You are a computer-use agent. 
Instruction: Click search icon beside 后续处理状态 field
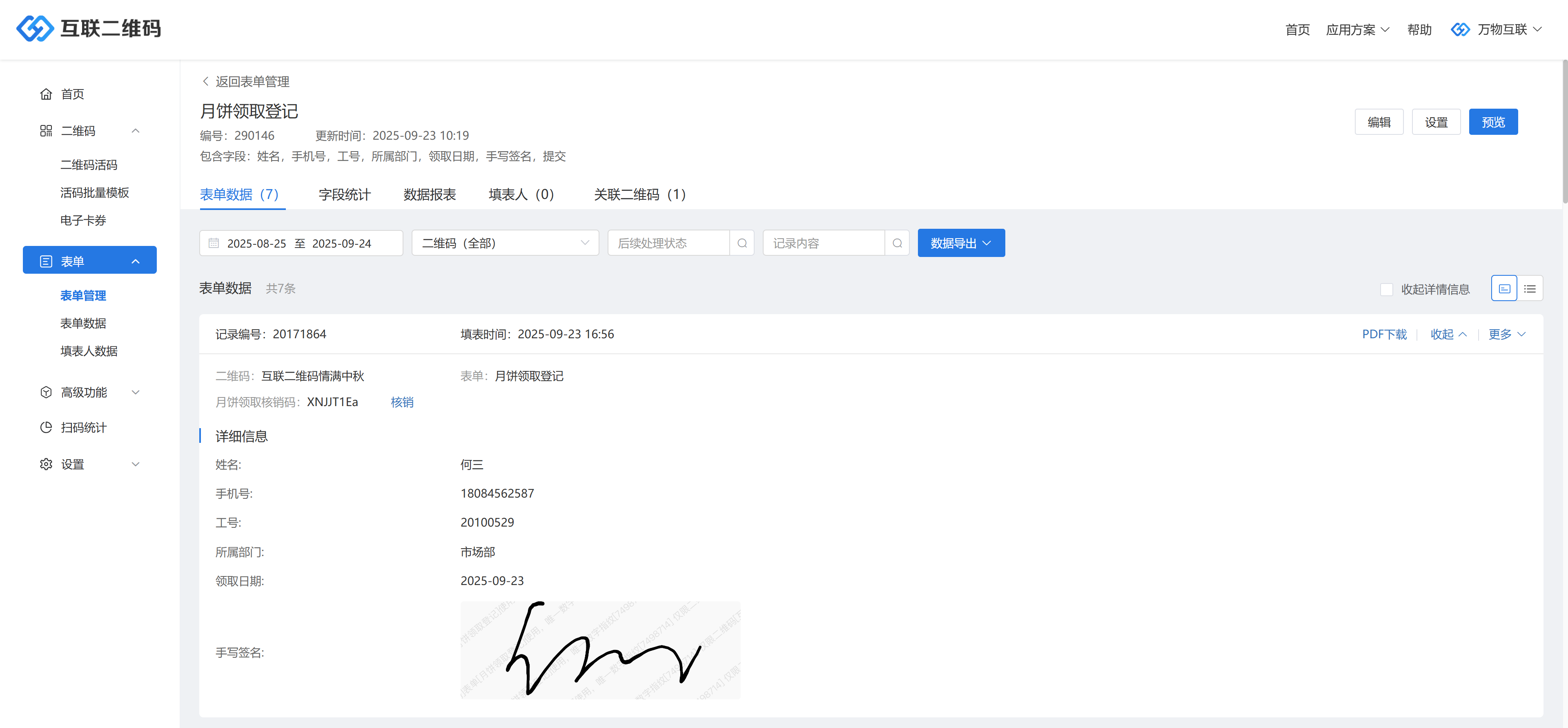[742, 243]
